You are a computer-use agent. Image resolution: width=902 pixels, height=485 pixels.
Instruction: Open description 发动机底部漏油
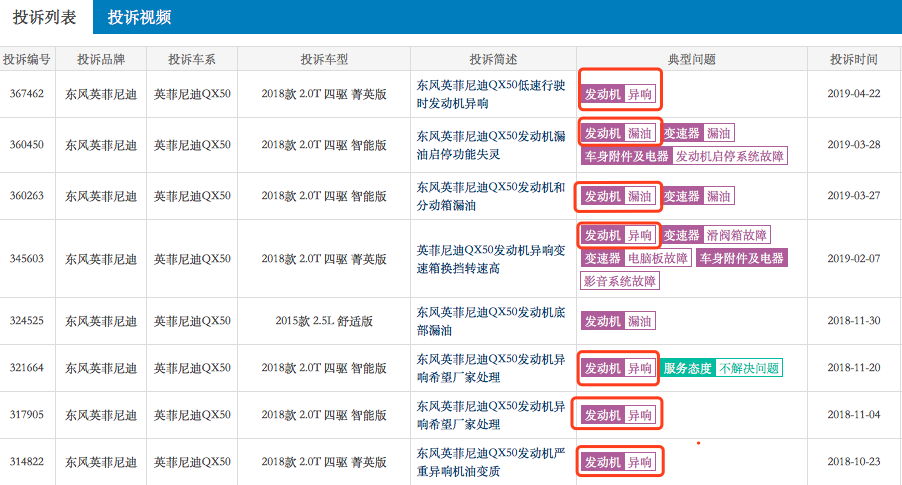click(x=491, y=321)
